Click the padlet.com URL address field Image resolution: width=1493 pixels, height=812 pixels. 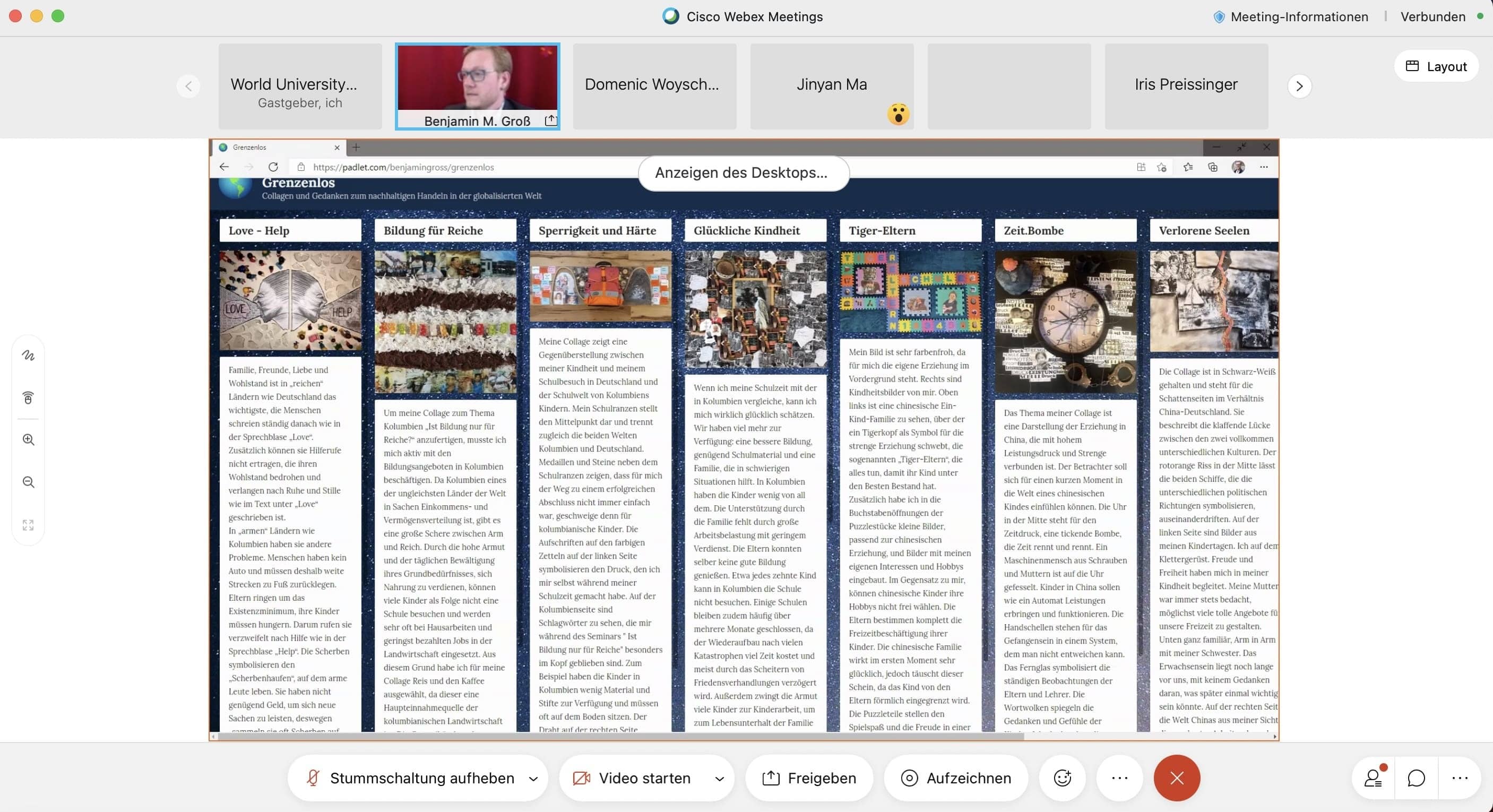click(x=403, y=167)
